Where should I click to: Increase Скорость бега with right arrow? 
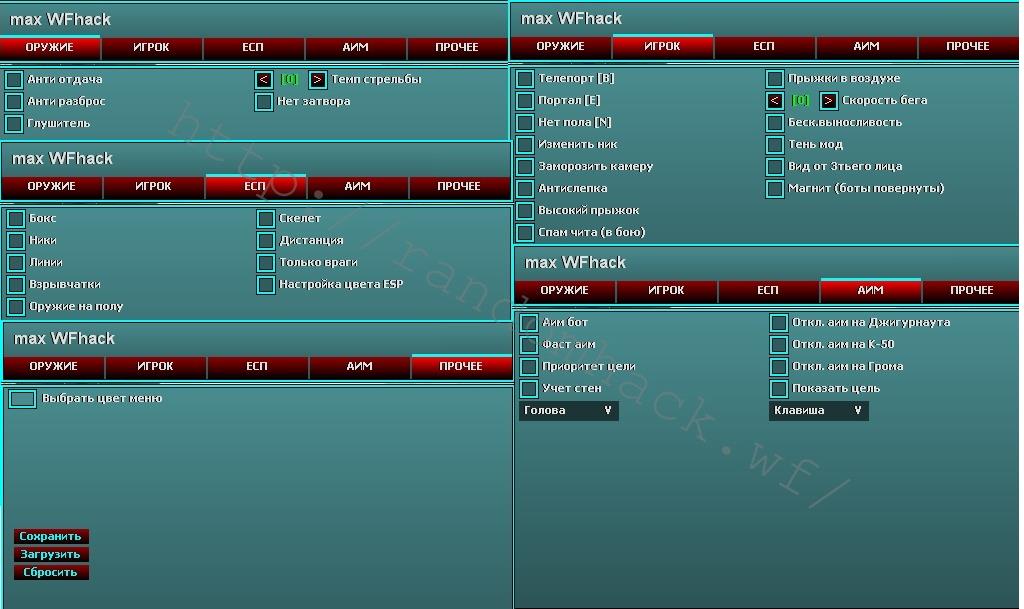tap(828, 101)
